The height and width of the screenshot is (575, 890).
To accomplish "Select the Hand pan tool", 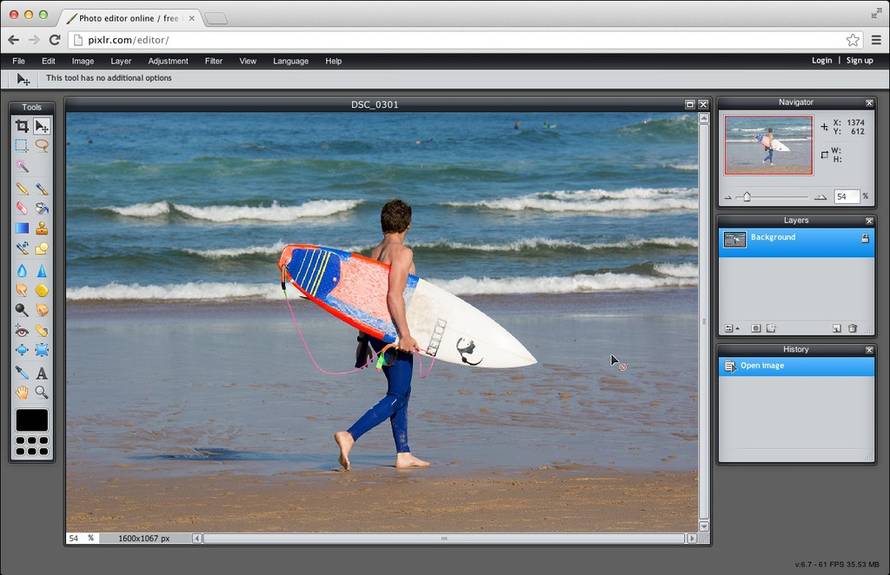I will (x=22, y=392).
